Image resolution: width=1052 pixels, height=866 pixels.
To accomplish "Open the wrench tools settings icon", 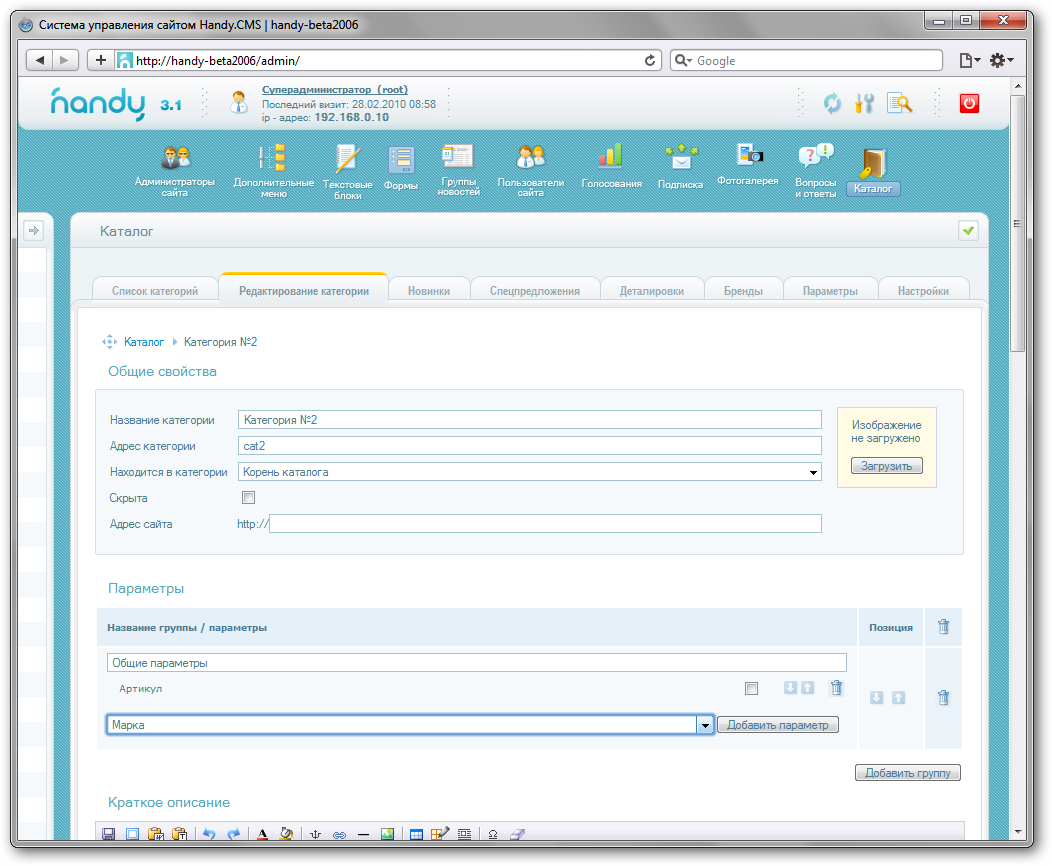I will pyautogui.click(x=864, y=102).
